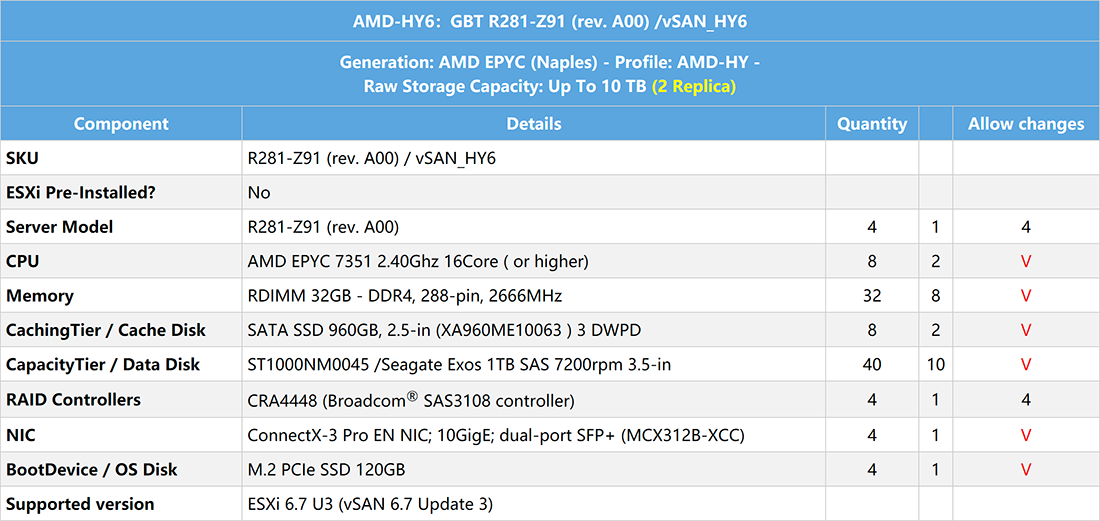The image size is (1100, 521).
Task: Click the Broadcom SAS3108 controller details cell
Action: 534,400
